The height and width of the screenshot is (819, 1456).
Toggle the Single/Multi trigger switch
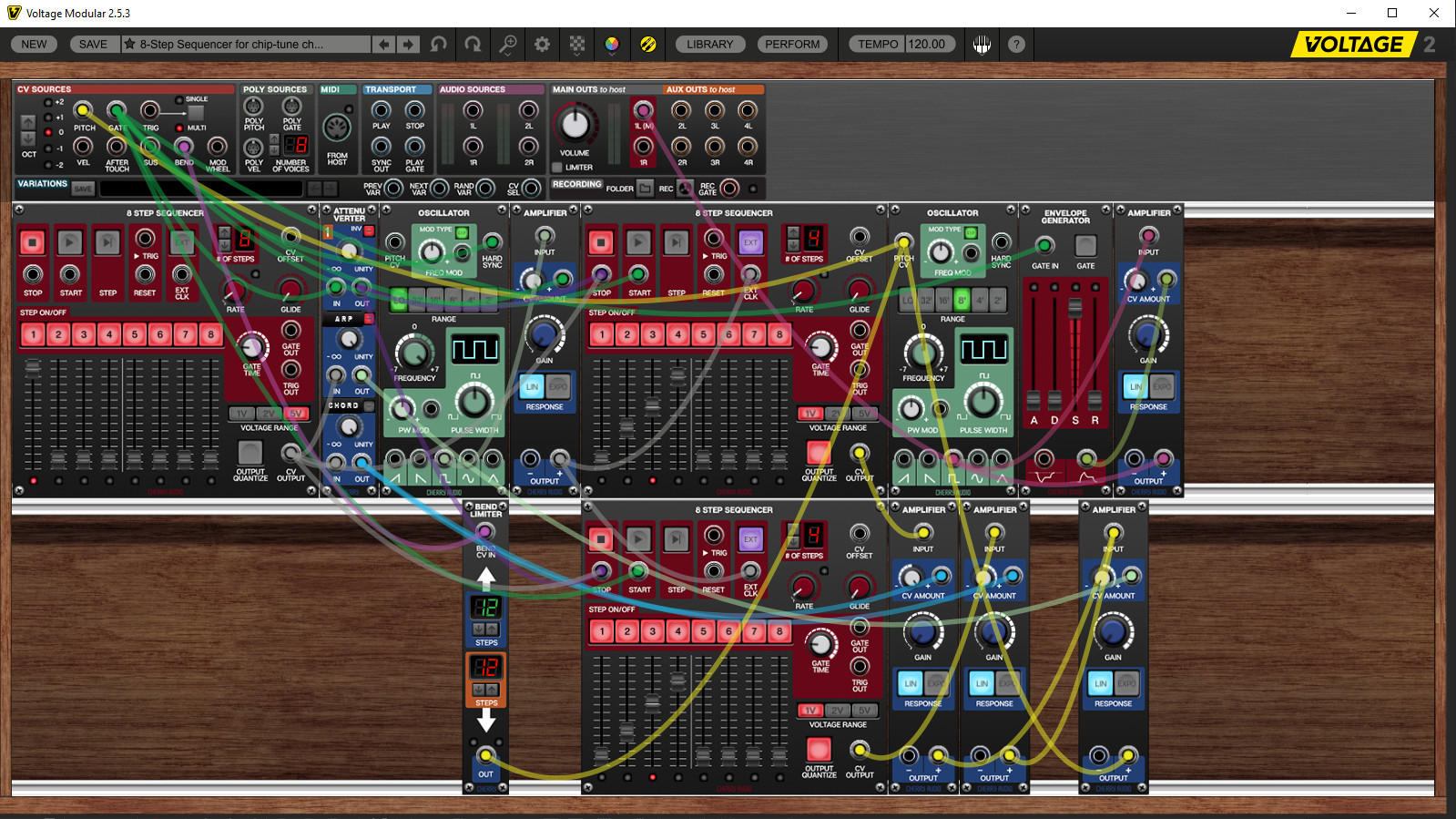195,113
